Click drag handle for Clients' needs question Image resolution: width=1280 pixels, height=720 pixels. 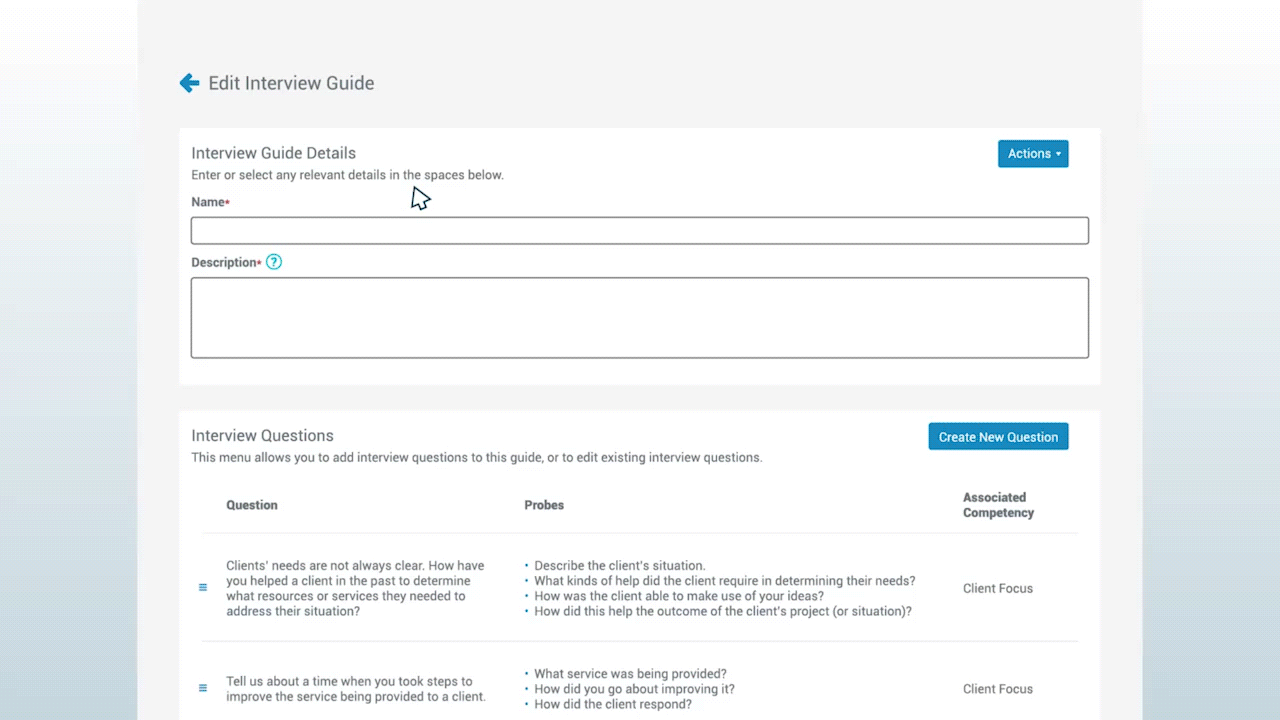click(203, 588)
